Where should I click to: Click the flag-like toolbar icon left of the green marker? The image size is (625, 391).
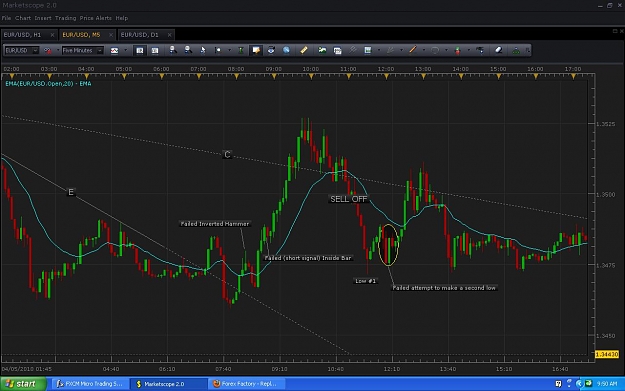click(x=218, y=50)
